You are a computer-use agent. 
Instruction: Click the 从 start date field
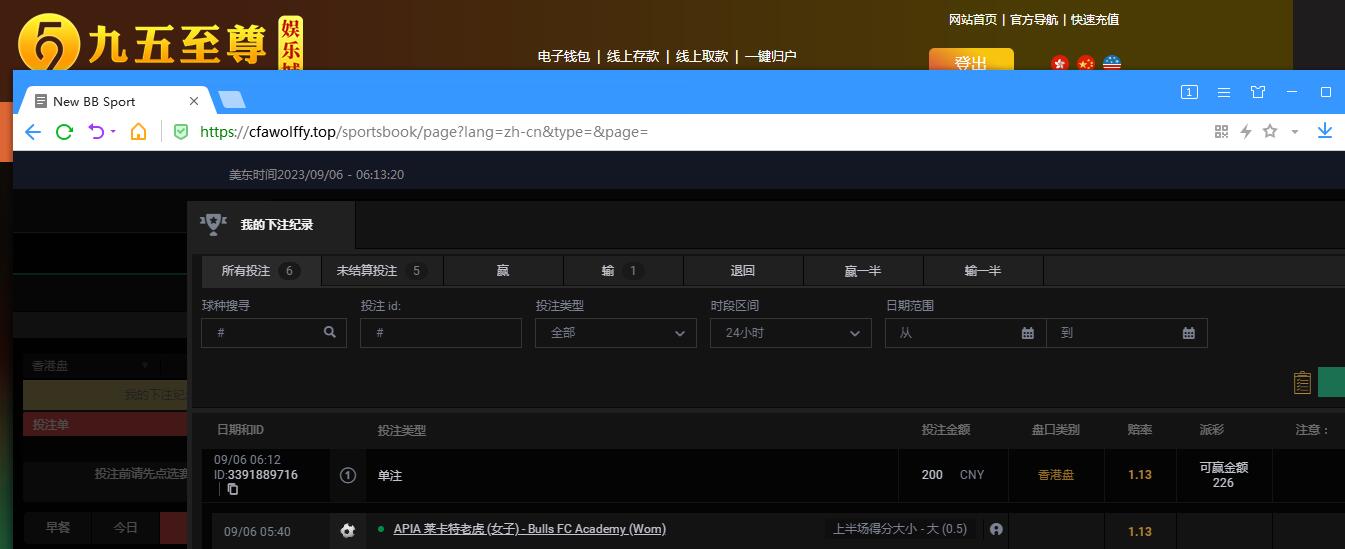pos(966,333)
